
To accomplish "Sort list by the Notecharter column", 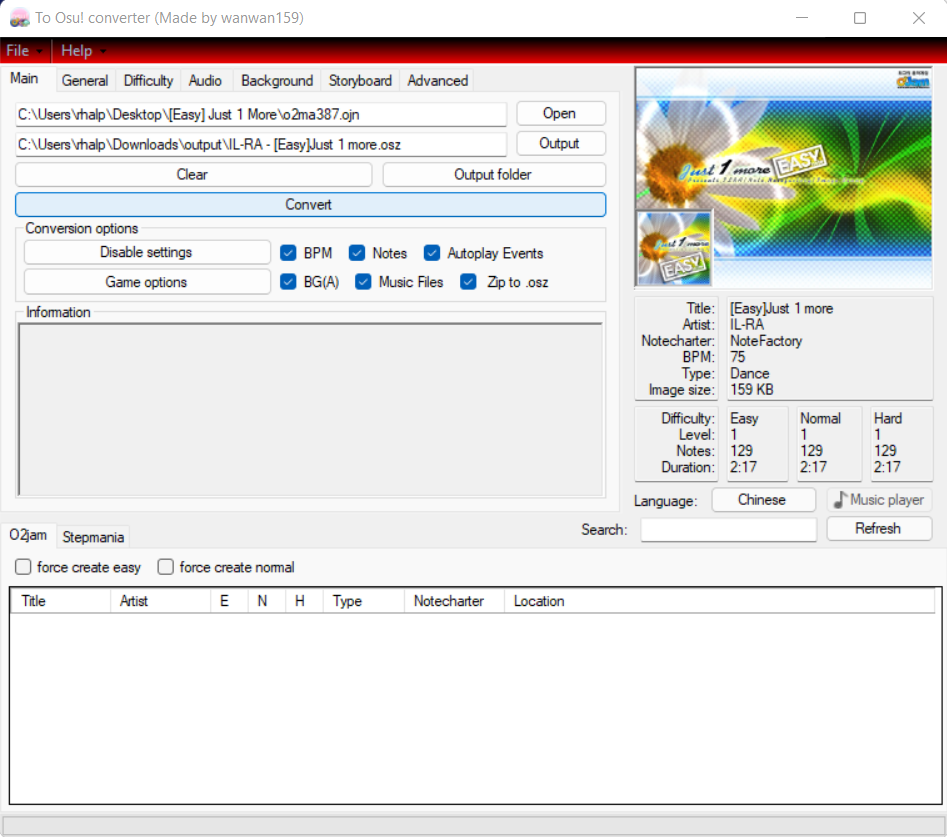I will point(454,601).
